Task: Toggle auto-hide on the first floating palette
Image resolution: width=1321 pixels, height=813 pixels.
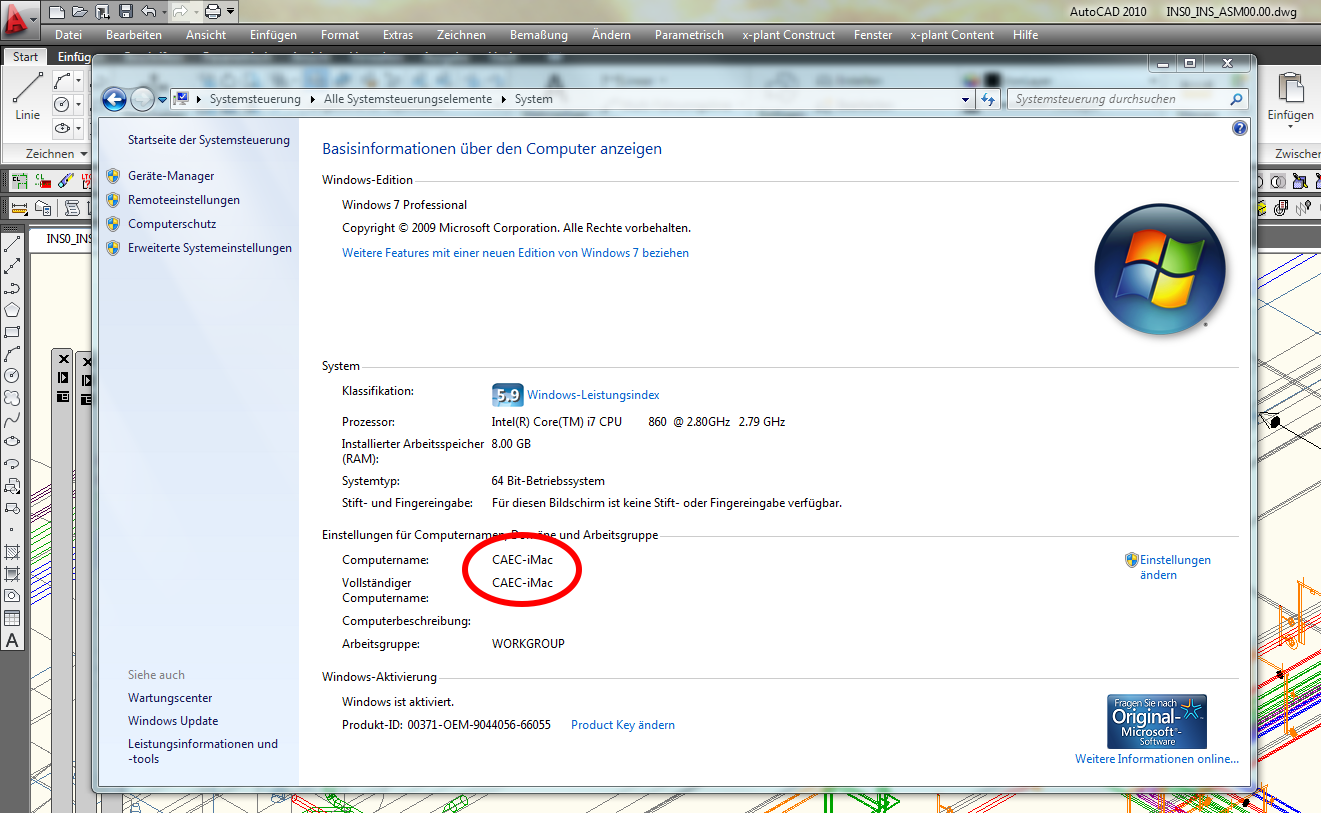Action: coord(63,378)
